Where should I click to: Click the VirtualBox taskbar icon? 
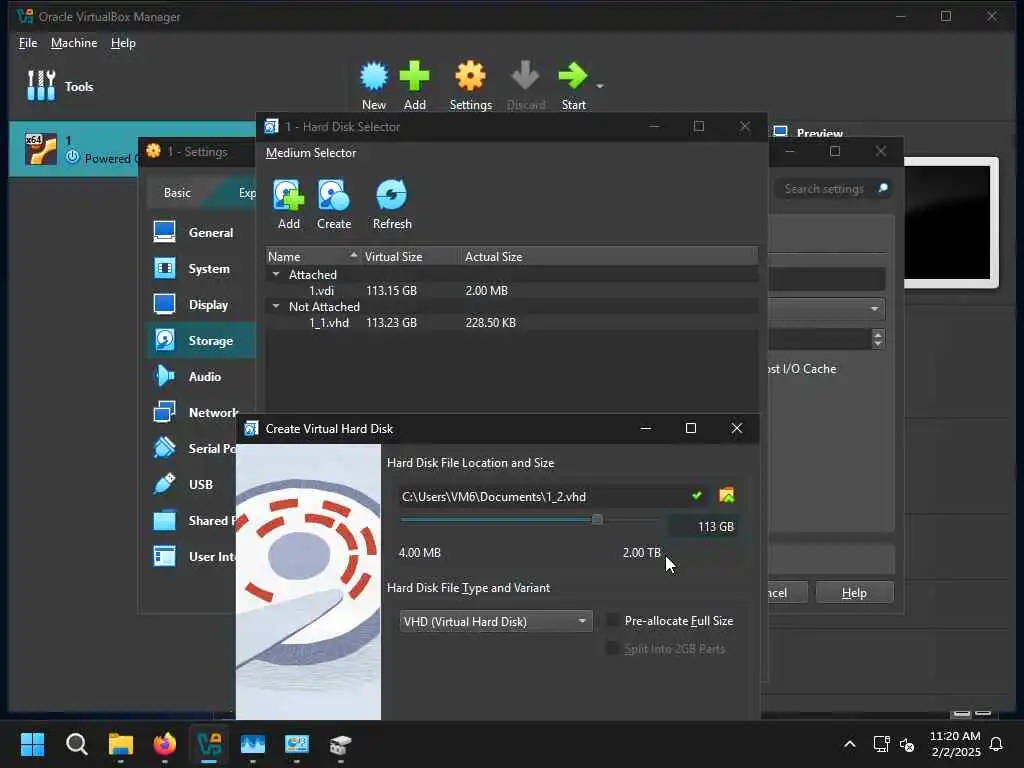[209, 744]
